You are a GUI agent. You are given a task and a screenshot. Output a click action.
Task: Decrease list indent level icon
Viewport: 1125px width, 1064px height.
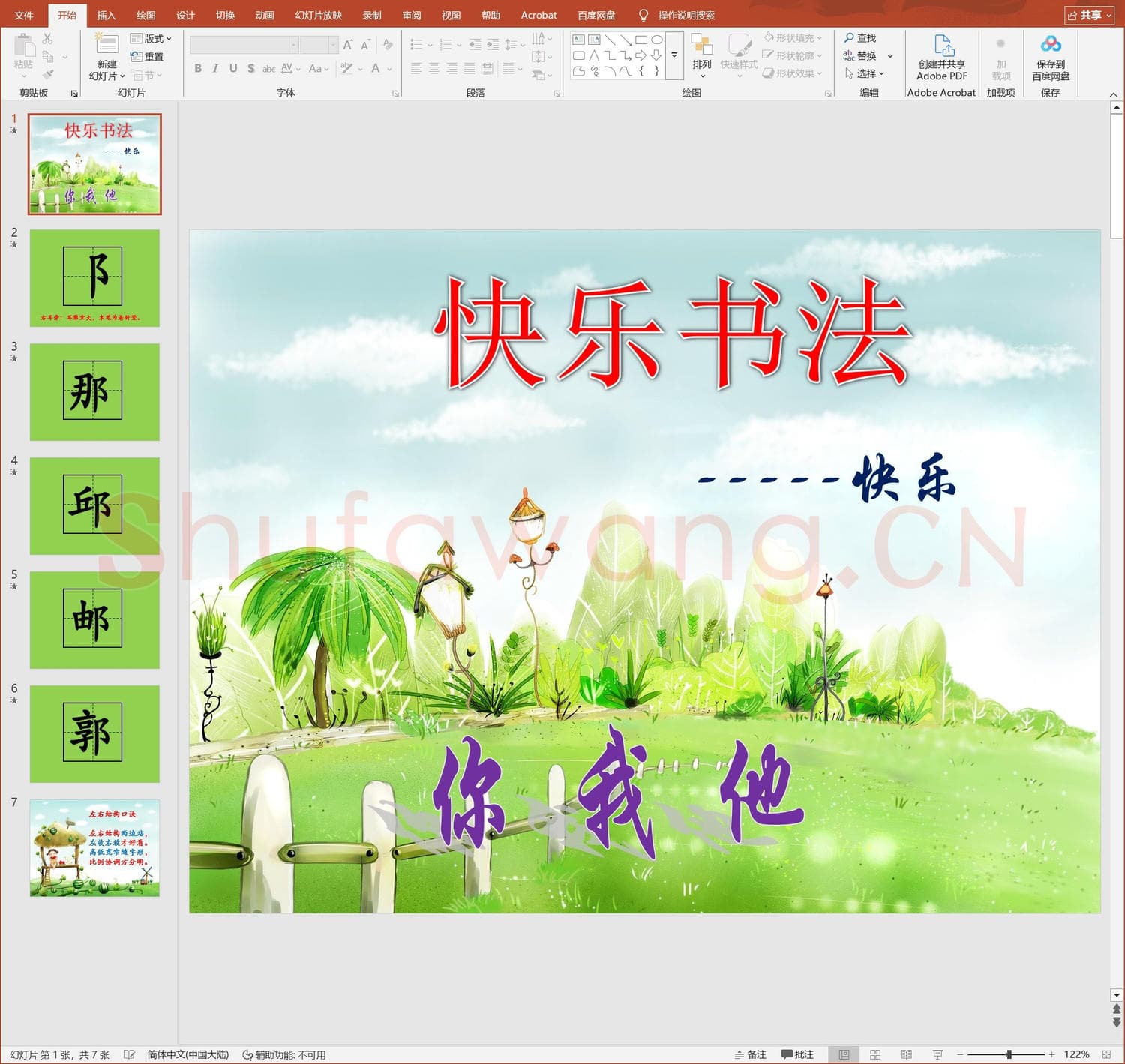coord(475,45)
